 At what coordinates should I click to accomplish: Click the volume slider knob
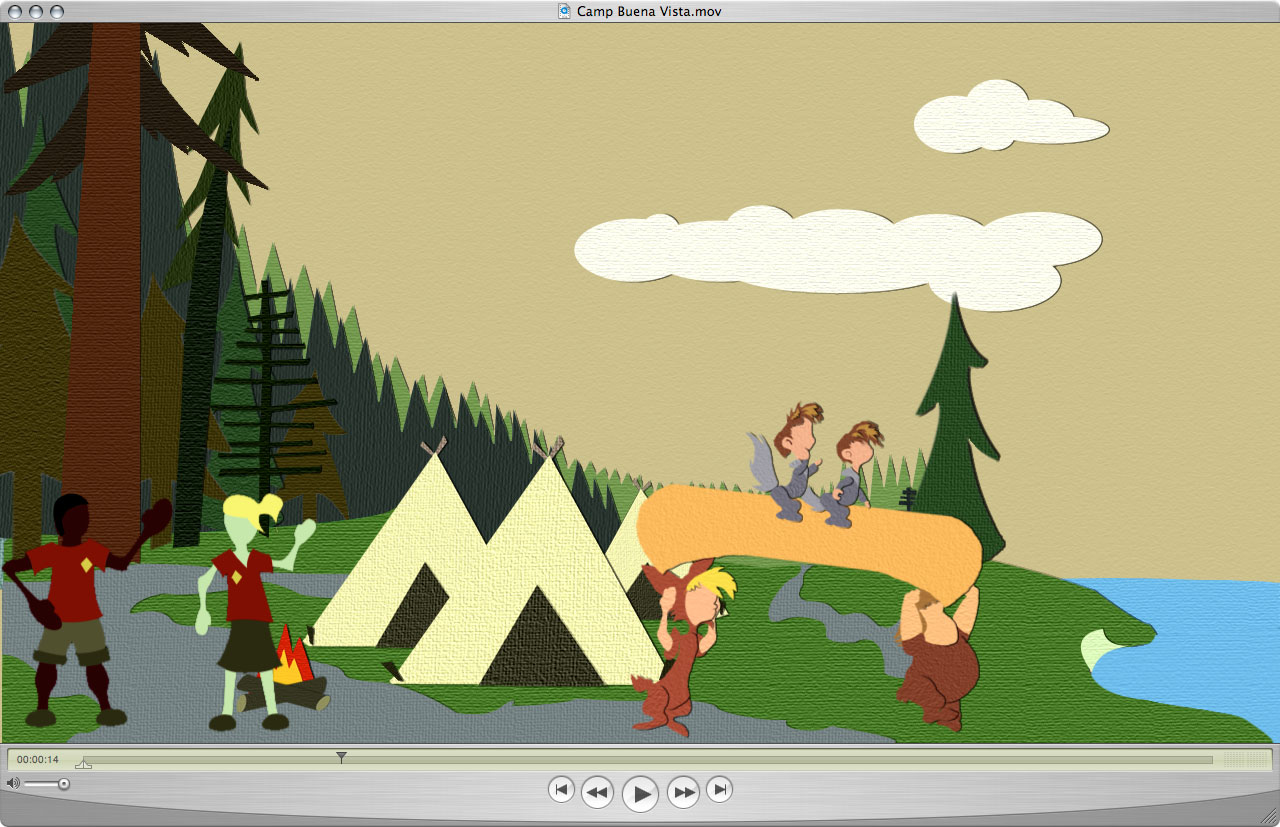[x=64, y=784]
